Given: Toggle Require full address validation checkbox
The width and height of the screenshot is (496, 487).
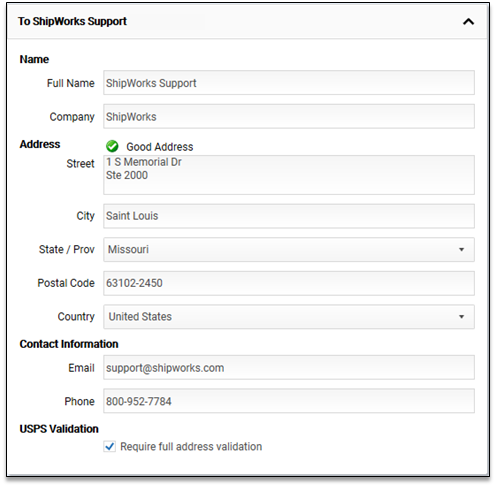Looking at the screenshot, I should tap(110, 446).
